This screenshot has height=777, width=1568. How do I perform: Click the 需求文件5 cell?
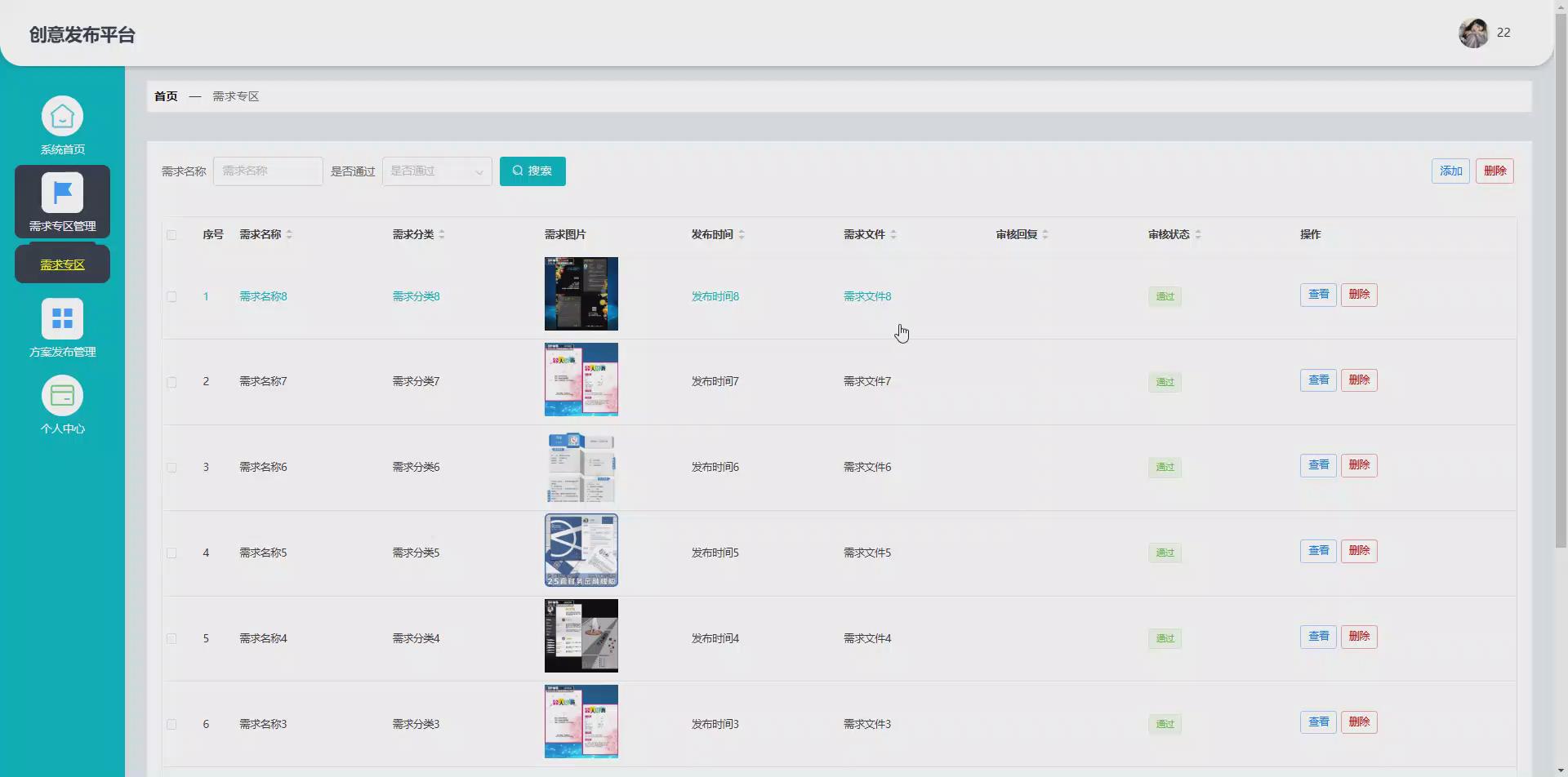coord(867,553)
